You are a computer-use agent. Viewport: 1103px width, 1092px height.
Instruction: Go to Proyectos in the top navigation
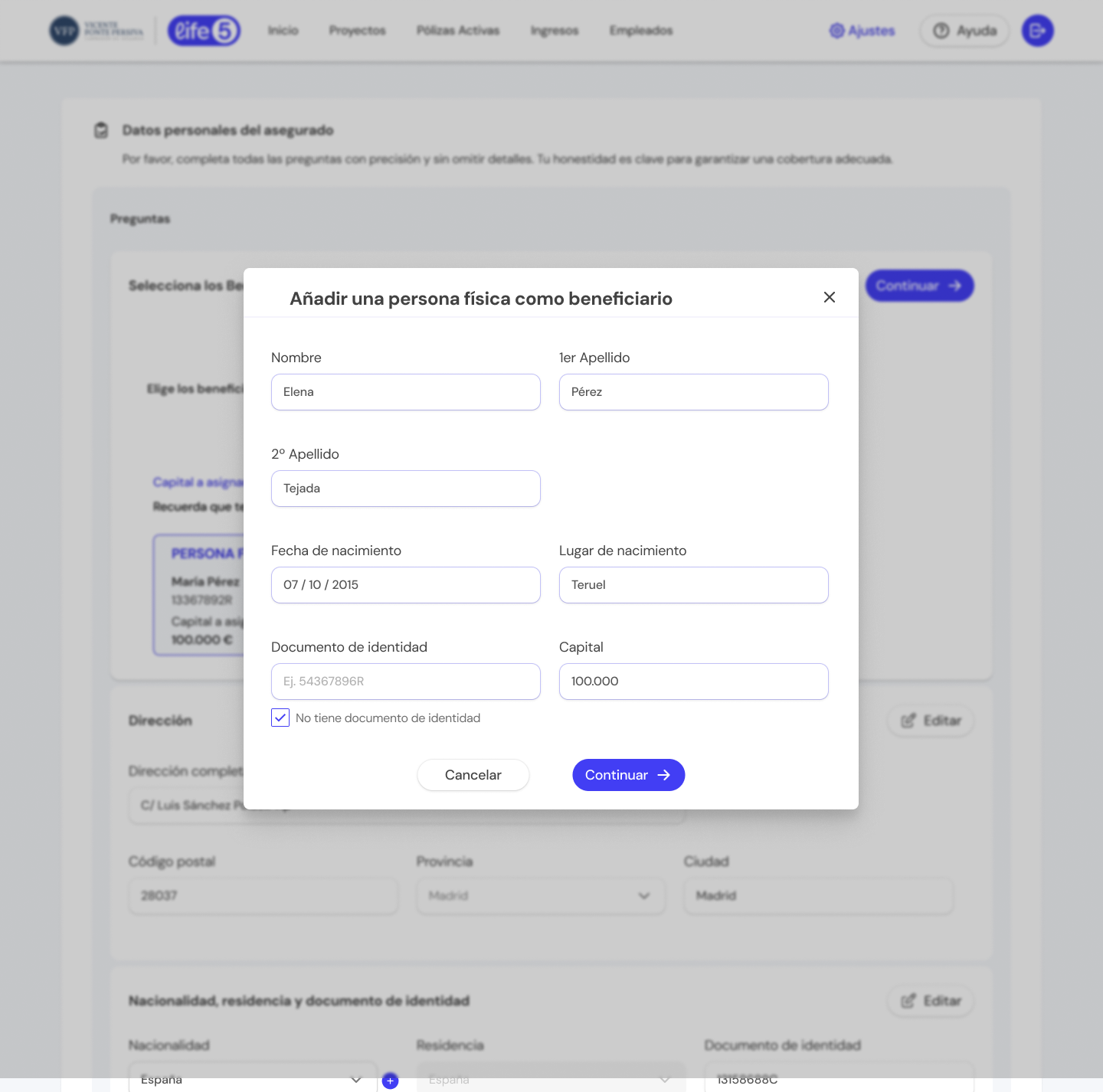pos(358,31)
